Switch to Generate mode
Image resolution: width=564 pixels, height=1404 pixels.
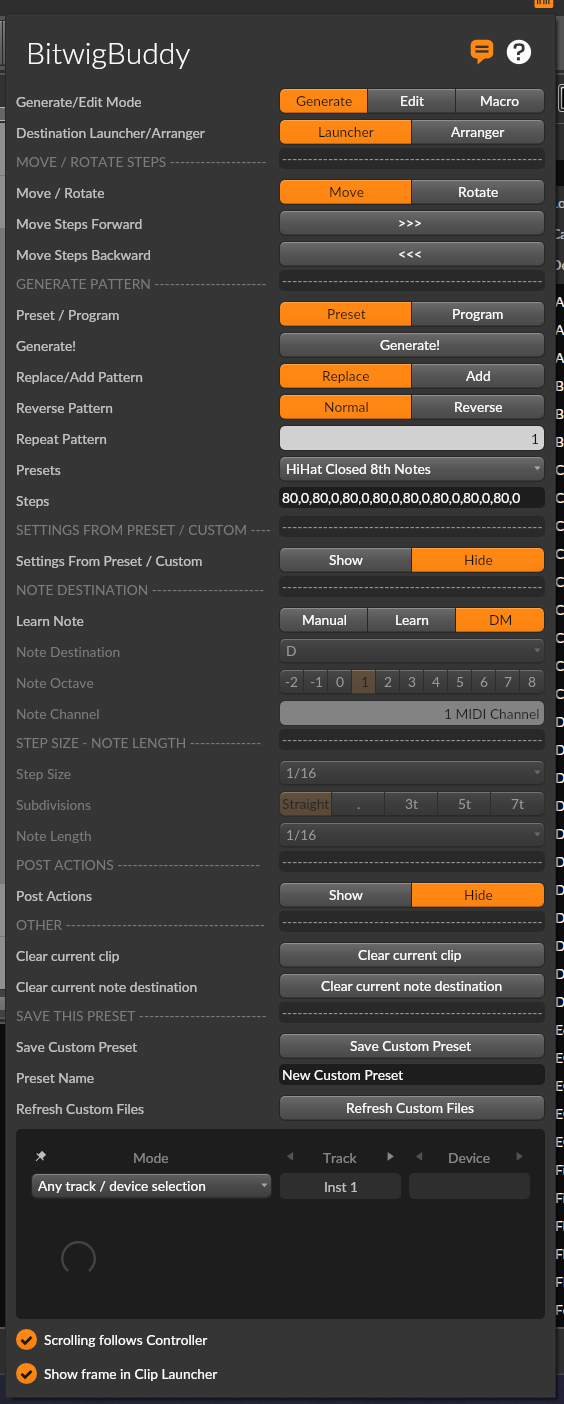point(324,101)
